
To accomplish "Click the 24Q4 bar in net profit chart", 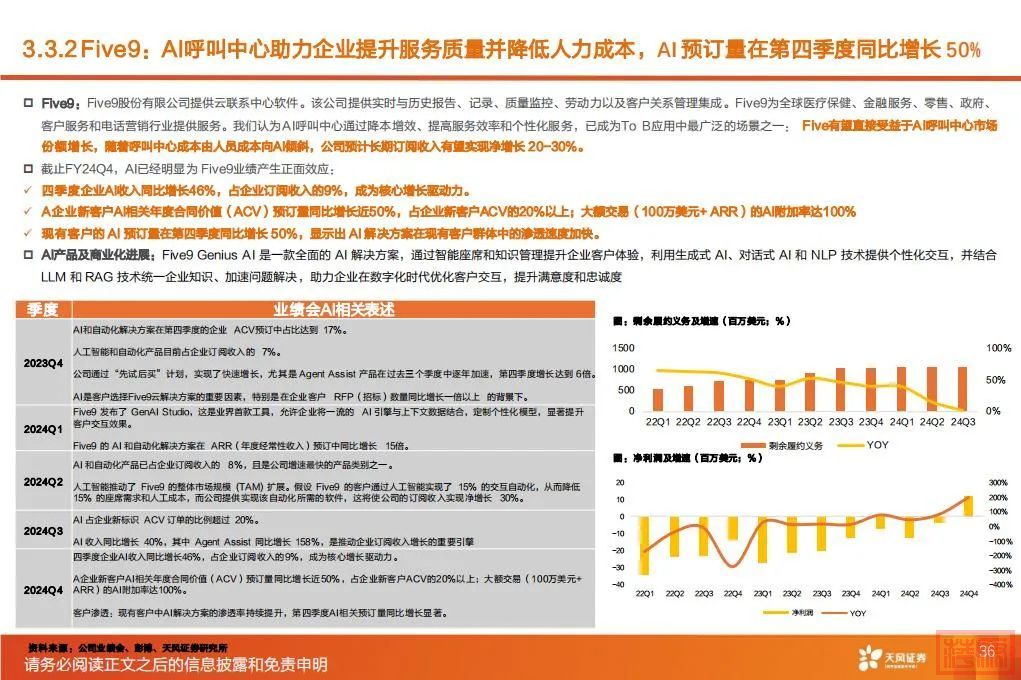I will point(969,506).
